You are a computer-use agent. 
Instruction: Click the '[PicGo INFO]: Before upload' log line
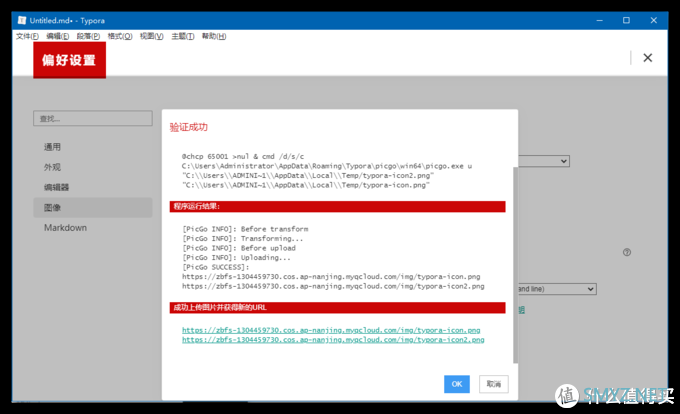(x=239, y=248)
